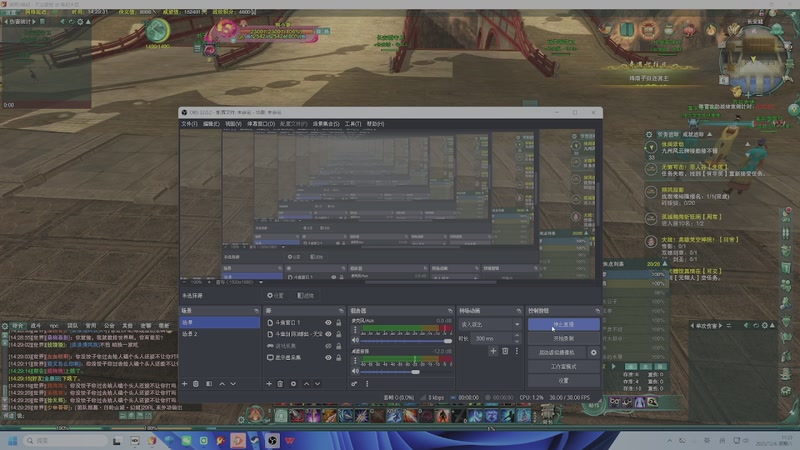Undock the Scenes panel

click(x=256, y=311)
